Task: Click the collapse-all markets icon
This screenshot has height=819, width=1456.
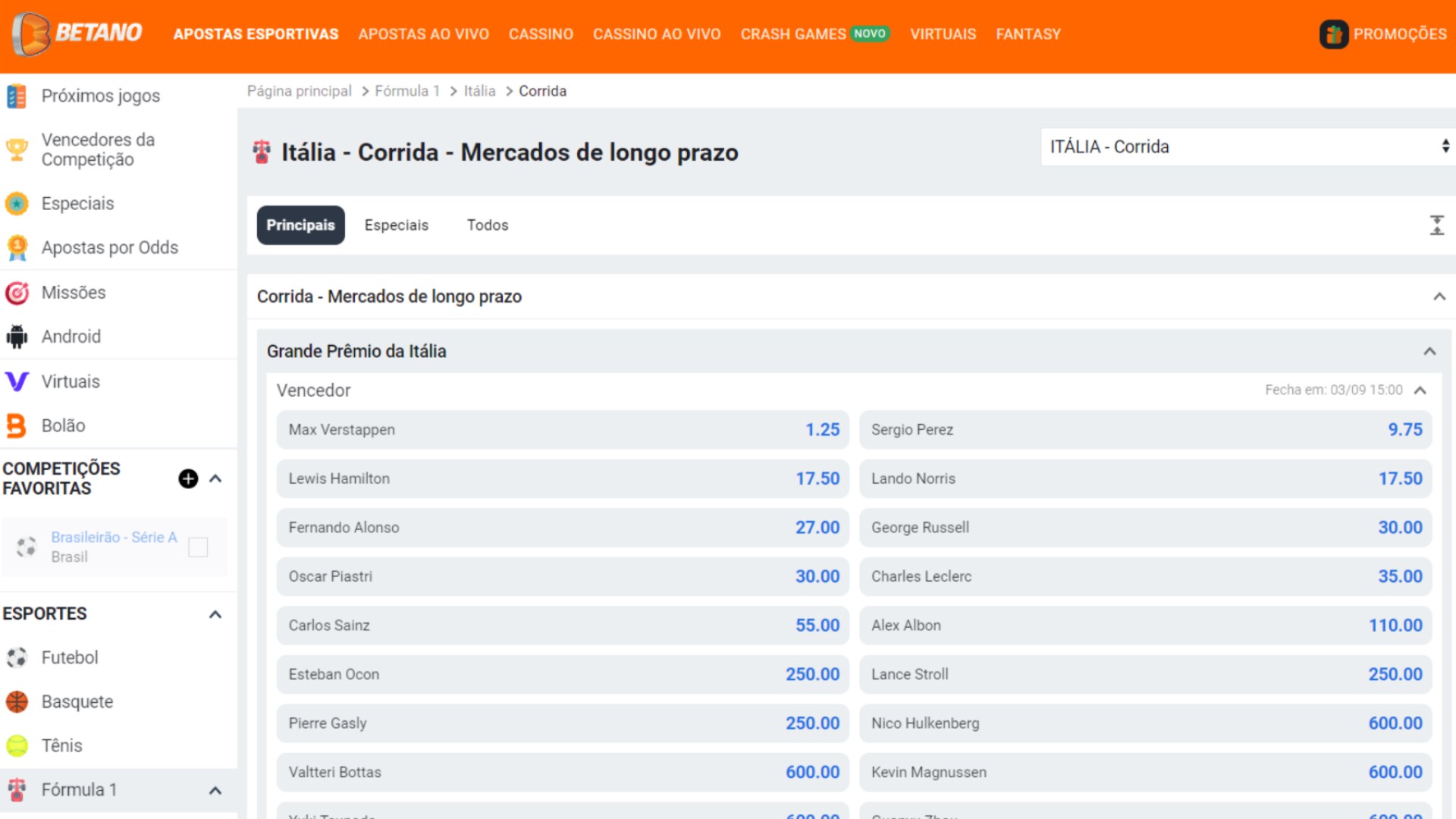Action: [1436, 225]
